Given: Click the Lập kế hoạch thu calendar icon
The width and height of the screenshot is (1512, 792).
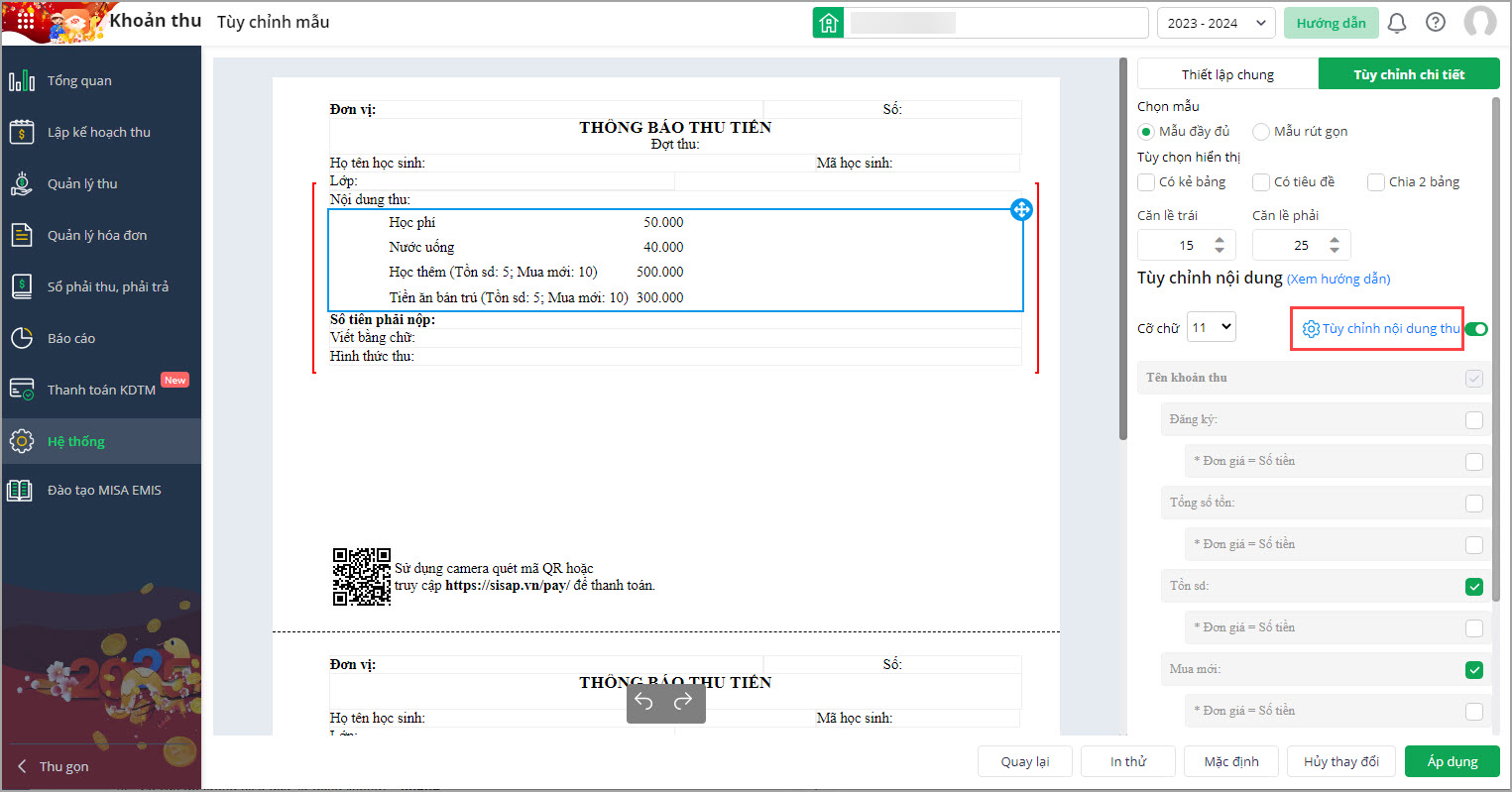Looking at the screenshot, I should pyautogui.click(x=22, y=132).
